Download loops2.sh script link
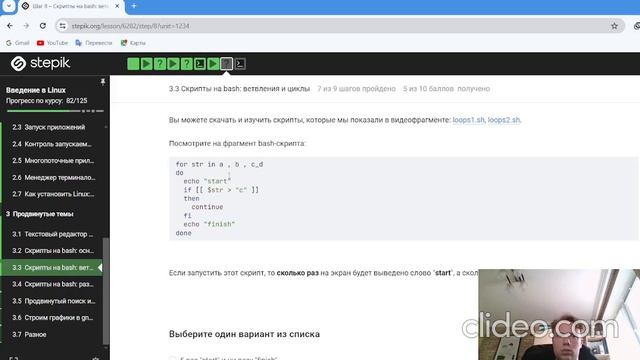The width and height of the screenshot is (640, 360). click(x=504, y=120)
